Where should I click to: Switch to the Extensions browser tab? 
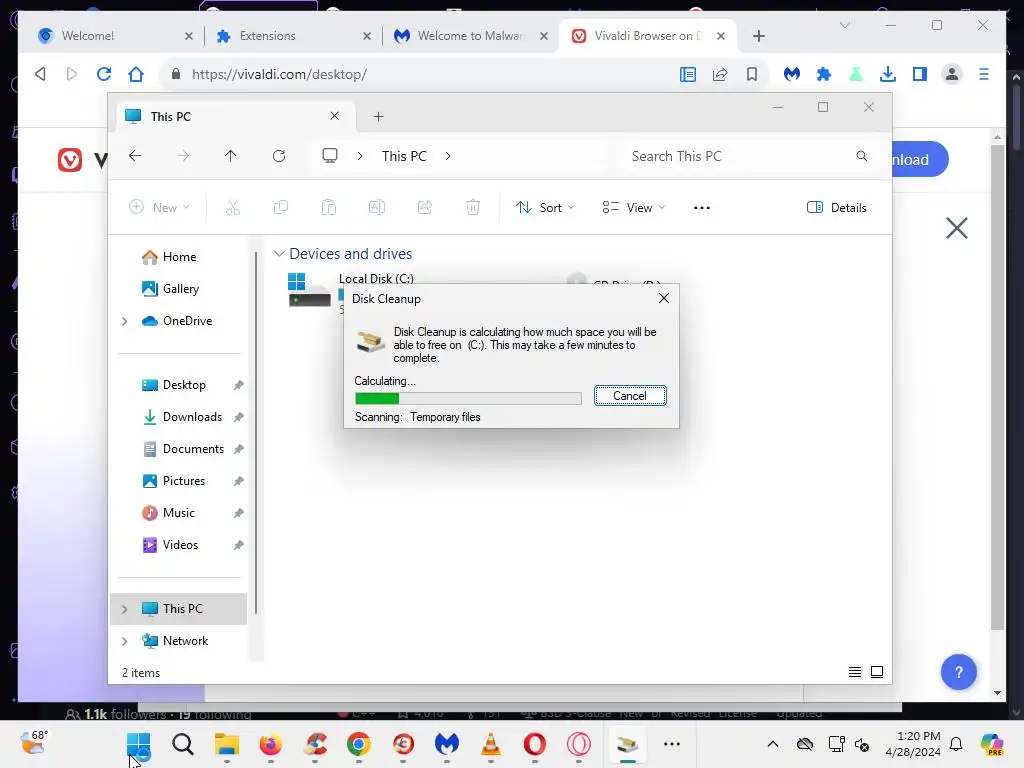[293, 36]
